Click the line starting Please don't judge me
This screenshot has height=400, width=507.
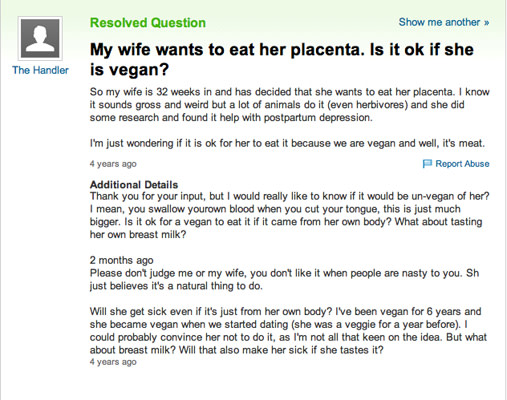[x=284, y=273]
